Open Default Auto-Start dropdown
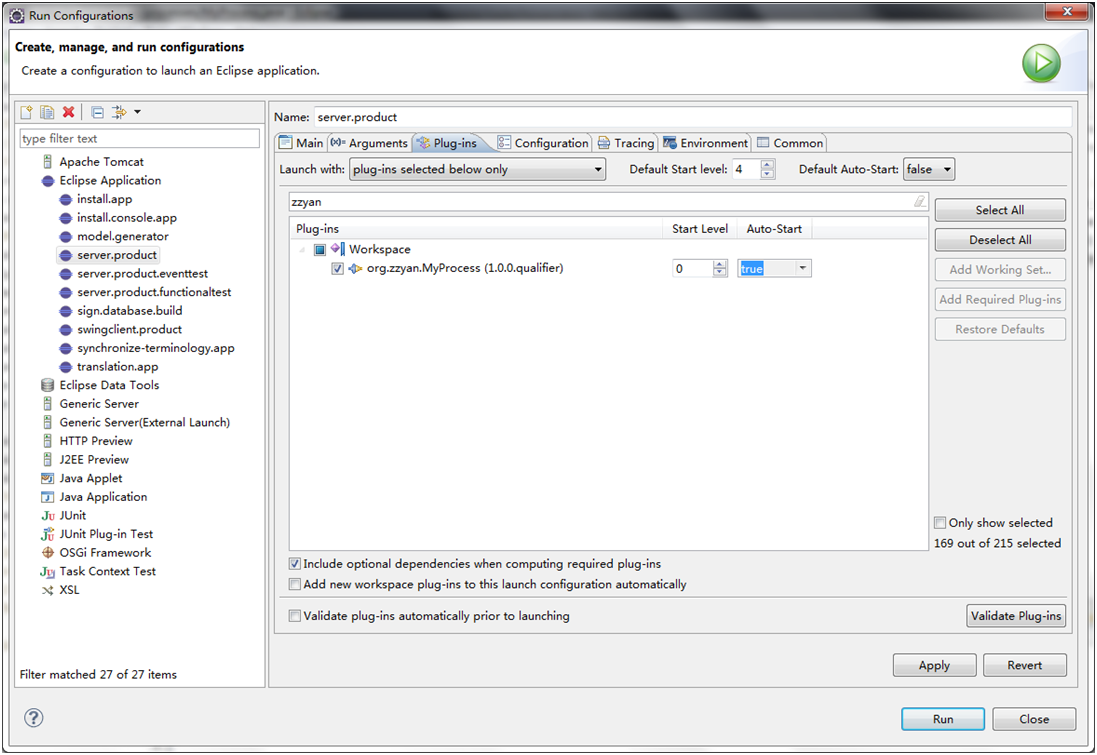 pos(928,169)
